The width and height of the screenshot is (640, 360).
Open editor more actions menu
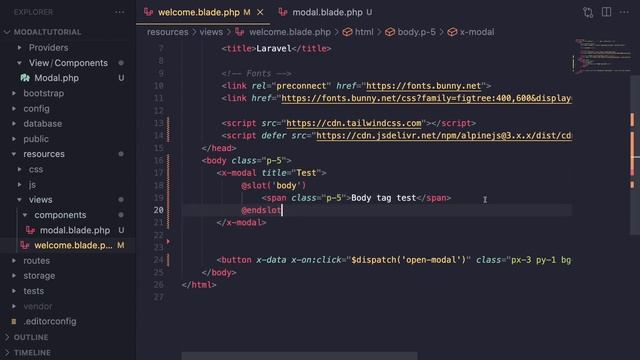(x=624, y=12)
